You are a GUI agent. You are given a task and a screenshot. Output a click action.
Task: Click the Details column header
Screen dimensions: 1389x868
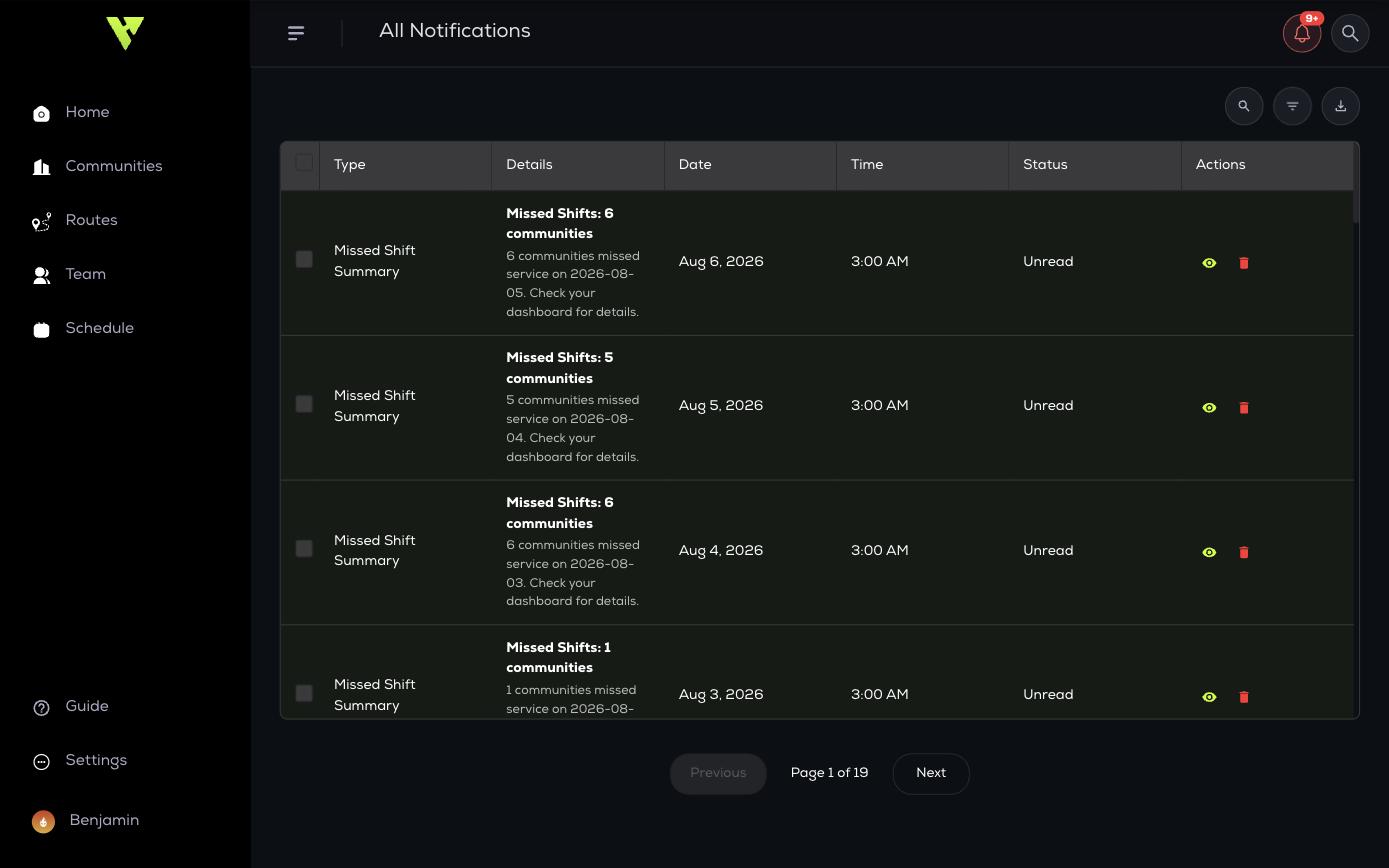pyautogui.click(x=578, y=165)
